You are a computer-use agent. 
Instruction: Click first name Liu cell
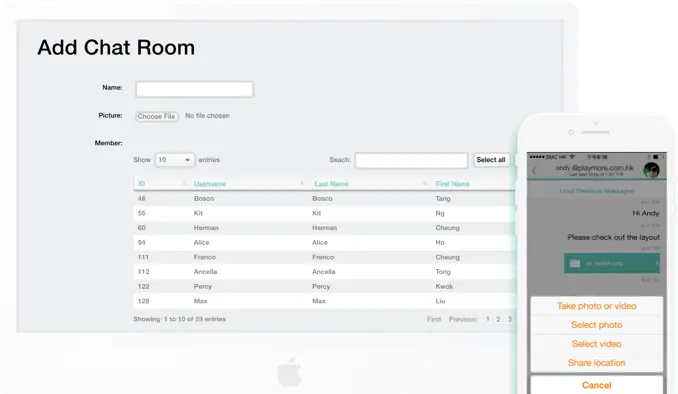[x=440, y=301]
